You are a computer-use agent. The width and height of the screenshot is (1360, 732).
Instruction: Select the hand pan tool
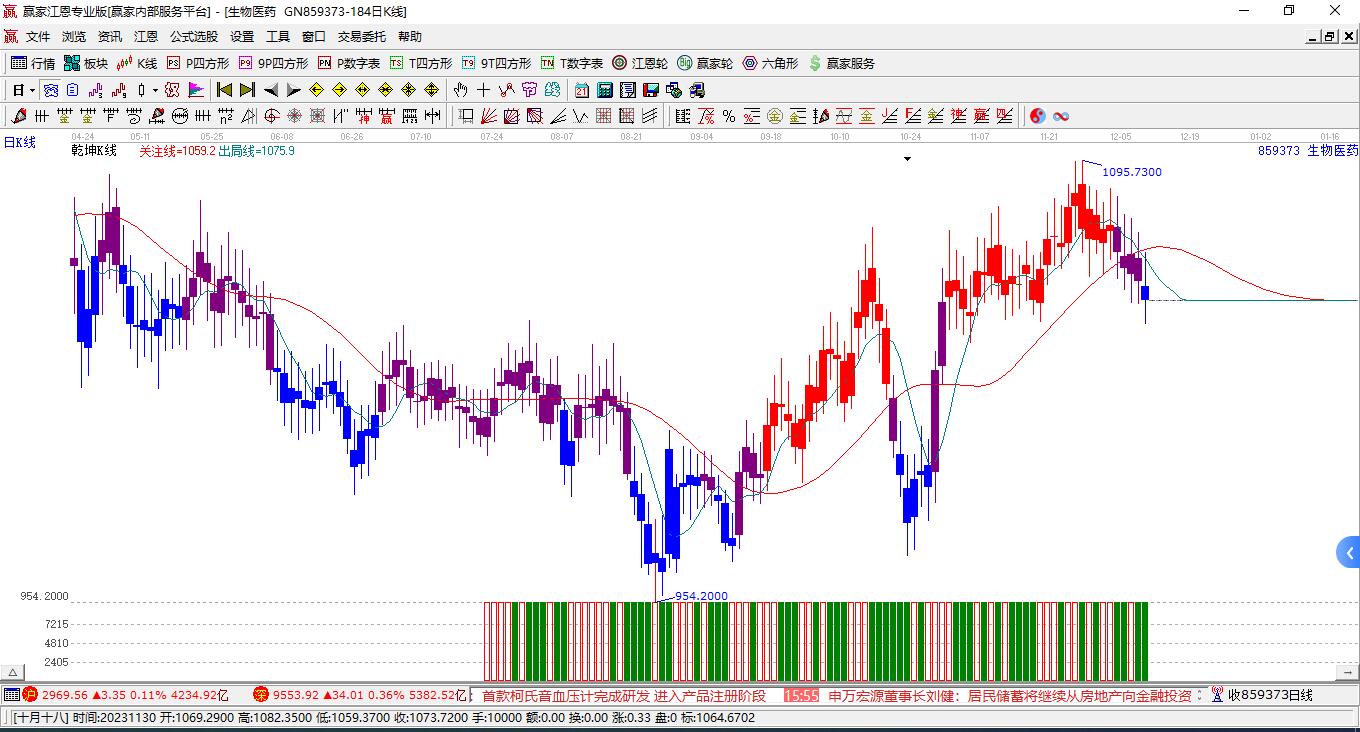(459, 90)
